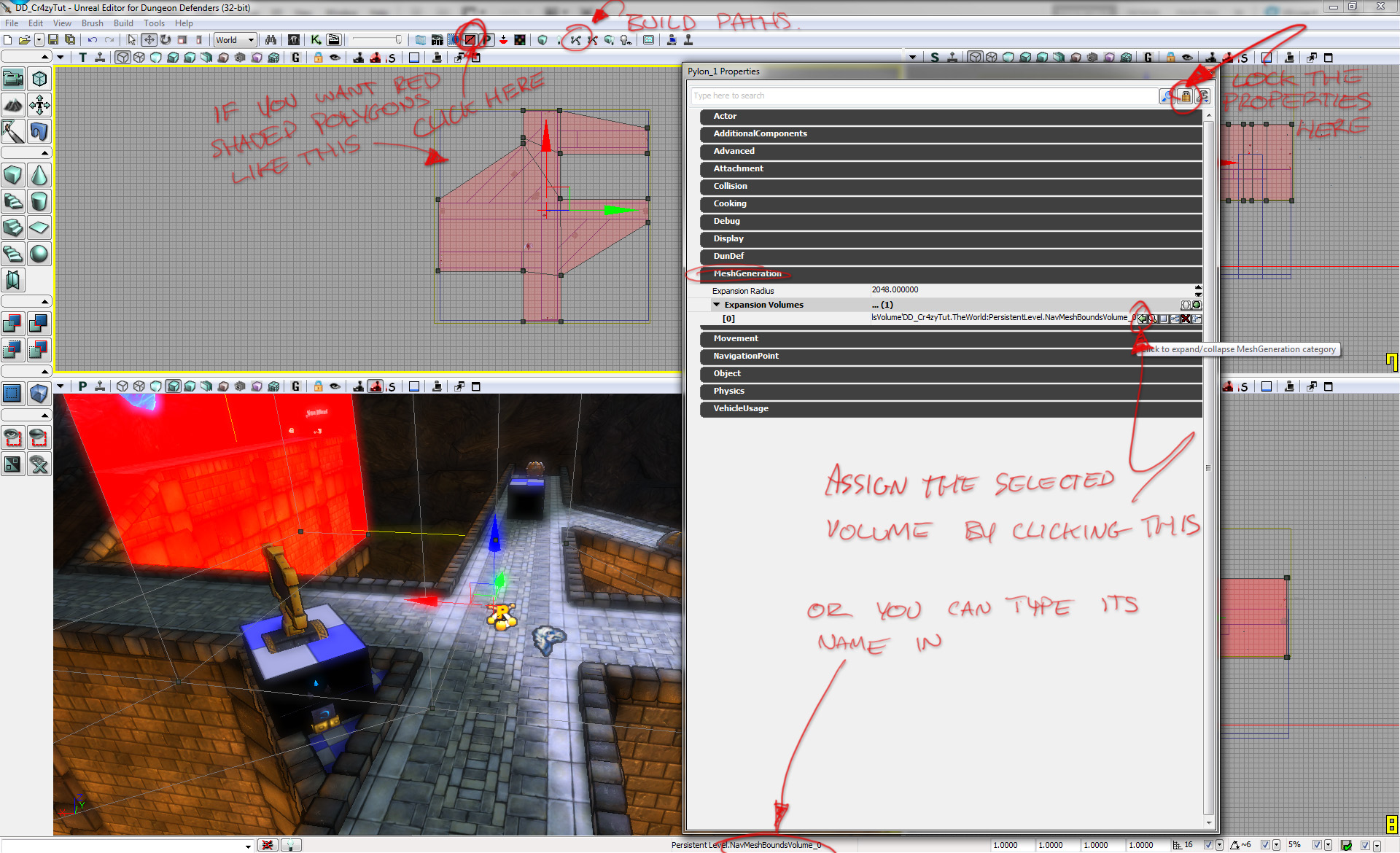Show selected actors only (eye icon)

tap(13, 437)
